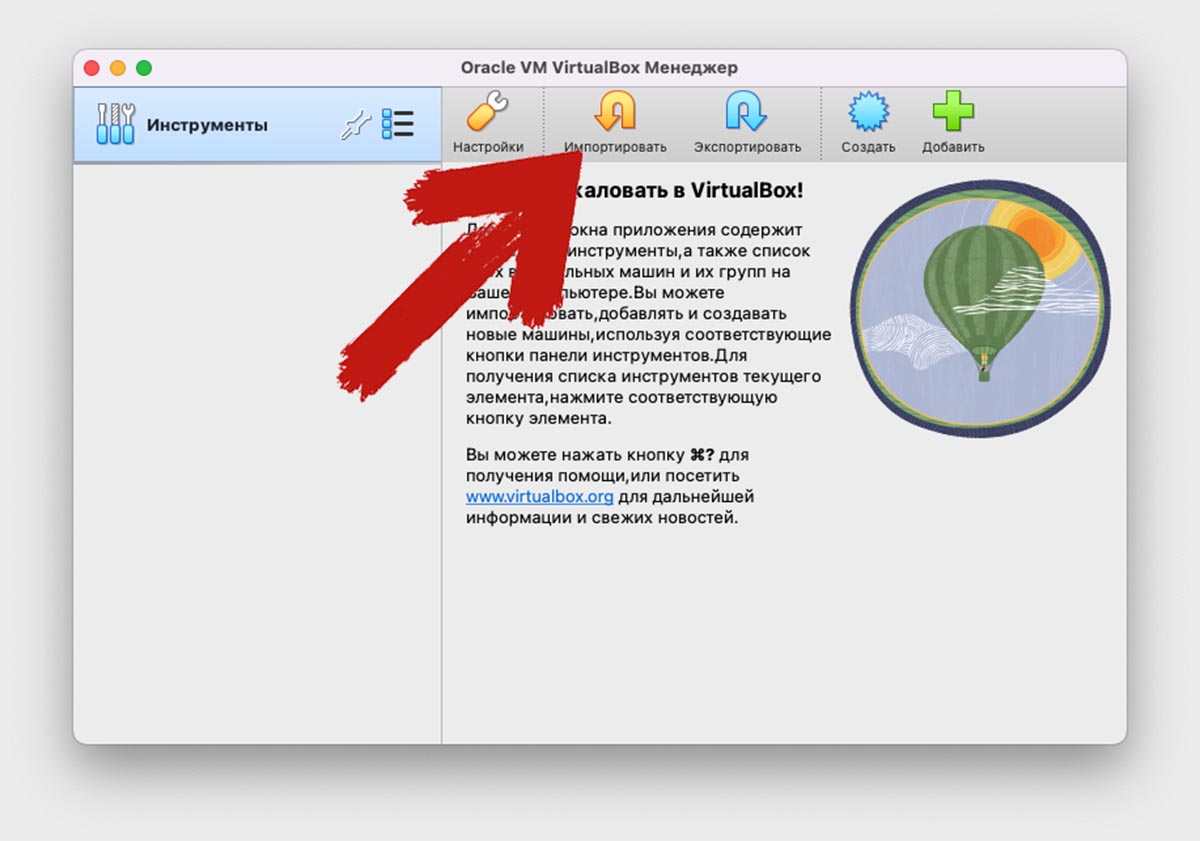The image size is (1200, 841).
Task: Click the Экспортировать export arrow icon
Action: click(x=746, y=112)
